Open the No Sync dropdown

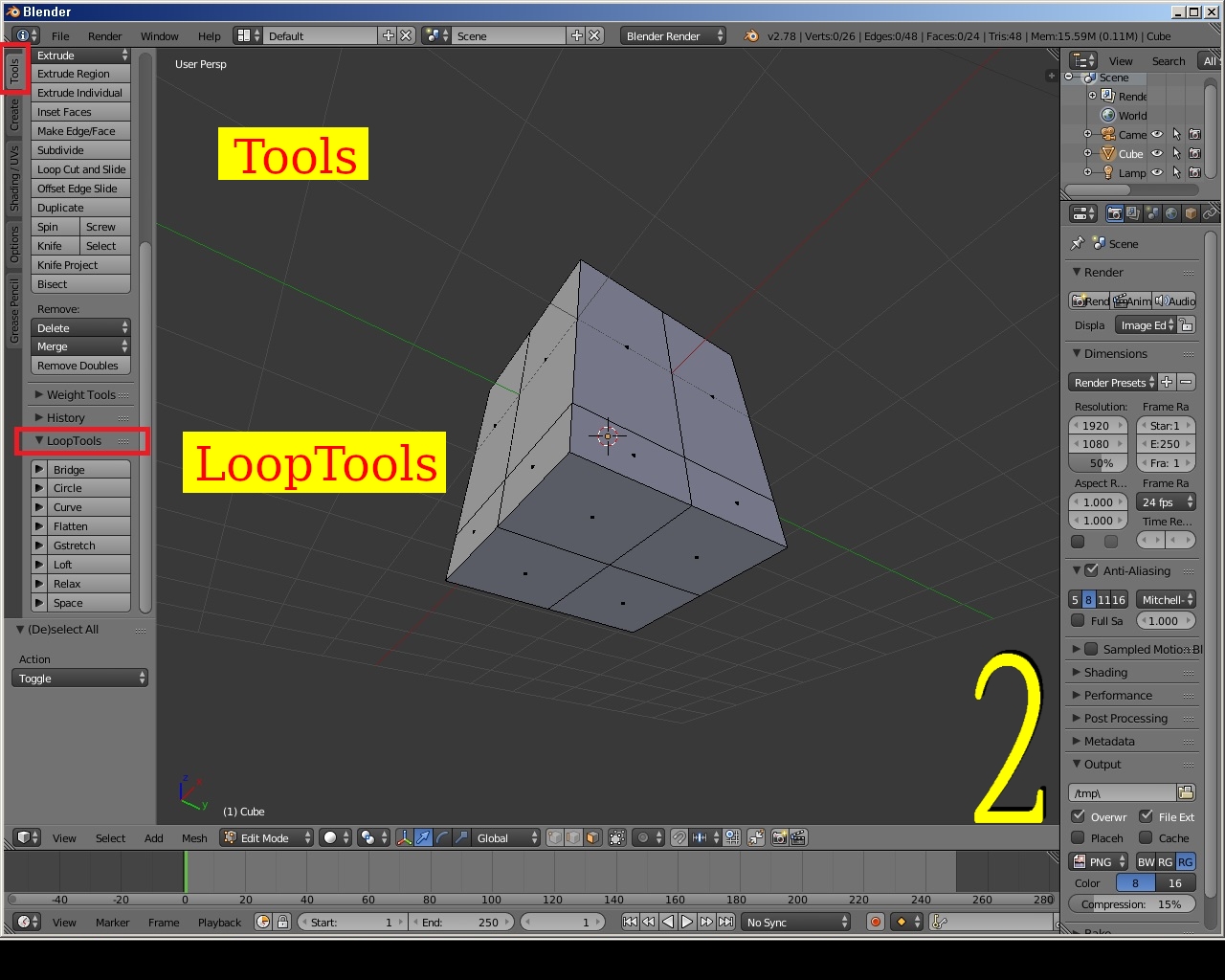(796, 922)
